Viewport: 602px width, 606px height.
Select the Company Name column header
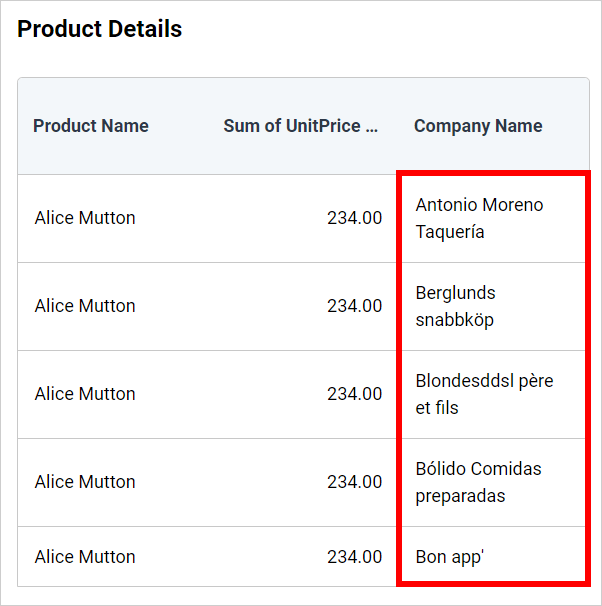[478, 126]
